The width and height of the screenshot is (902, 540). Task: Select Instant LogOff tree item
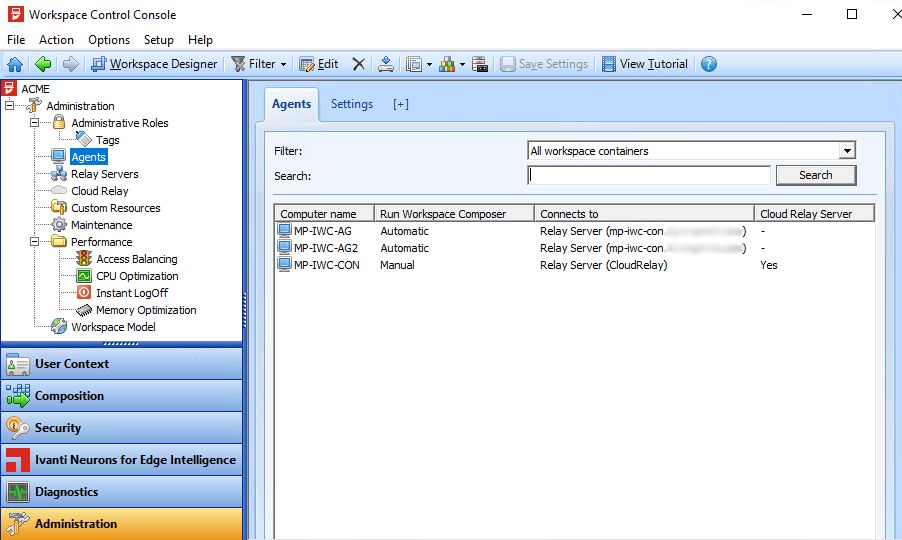tap(132, 293)
